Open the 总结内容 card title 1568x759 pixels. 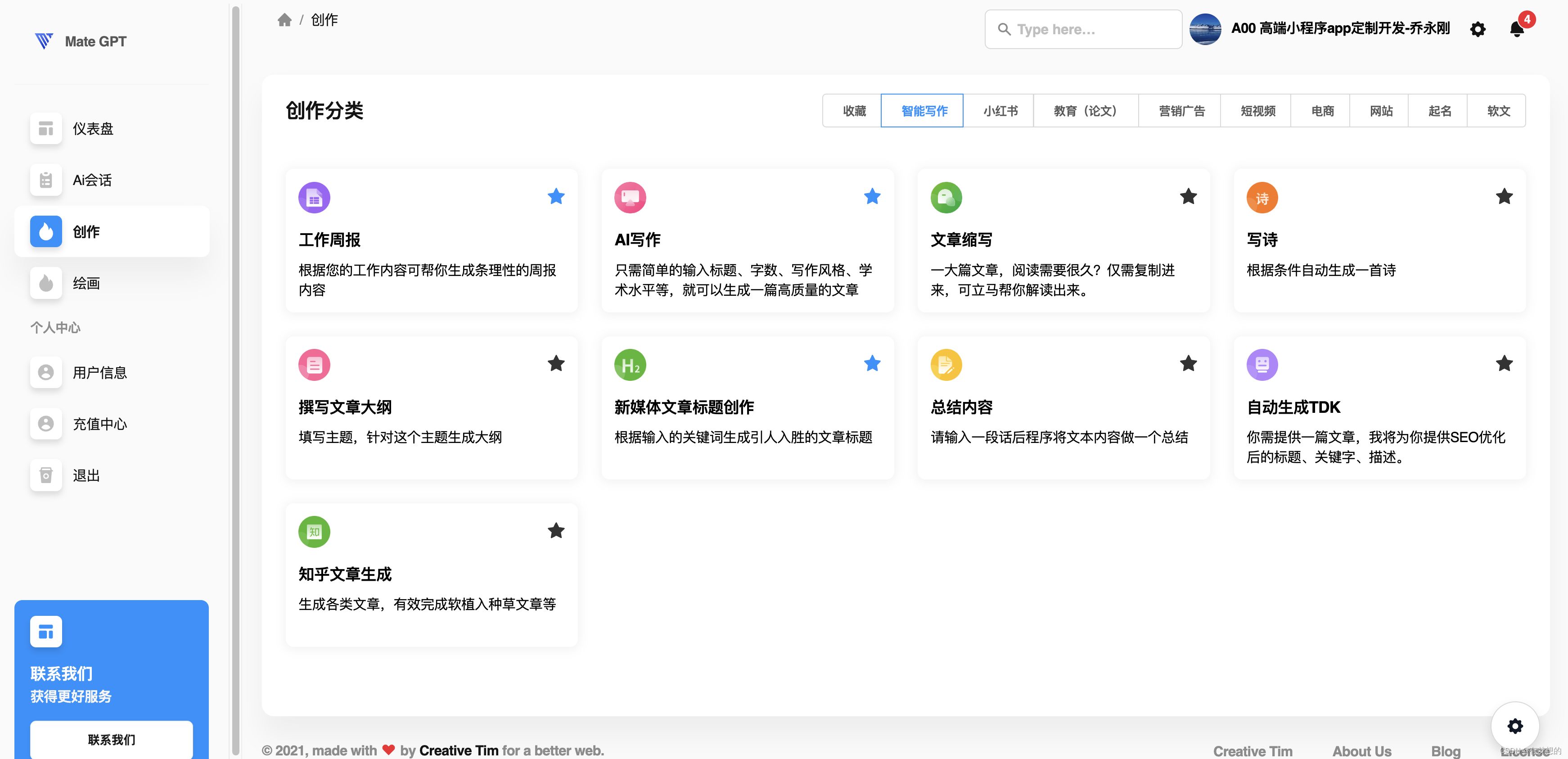[x=962, y=407]
